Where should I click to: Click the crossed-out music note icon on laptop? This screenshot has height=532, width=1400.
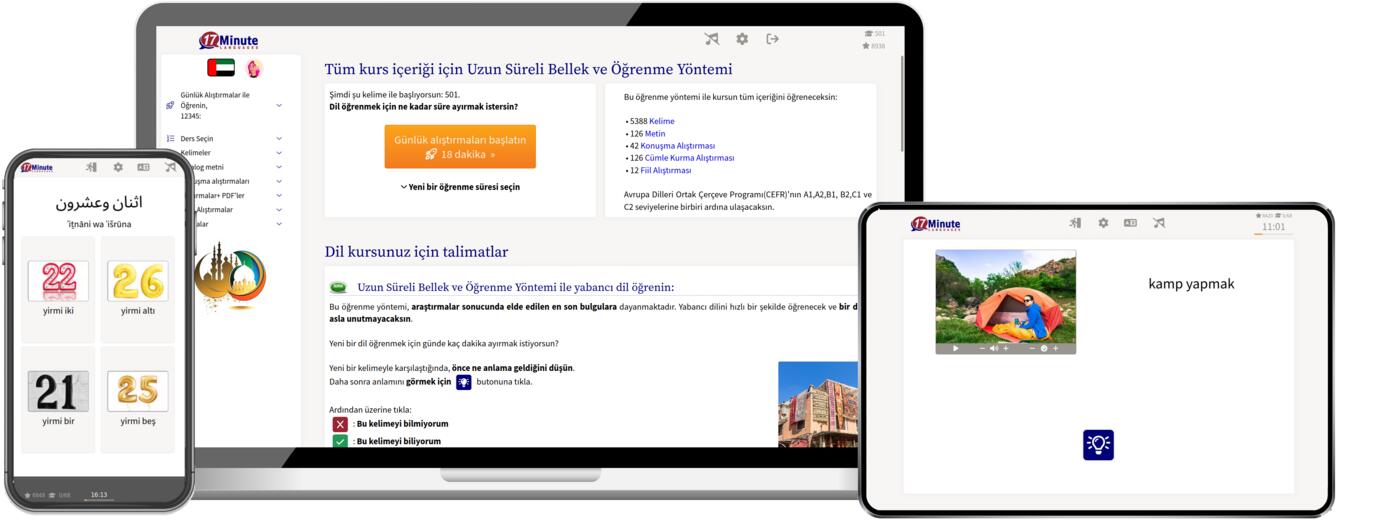click(x=711, y=39)
